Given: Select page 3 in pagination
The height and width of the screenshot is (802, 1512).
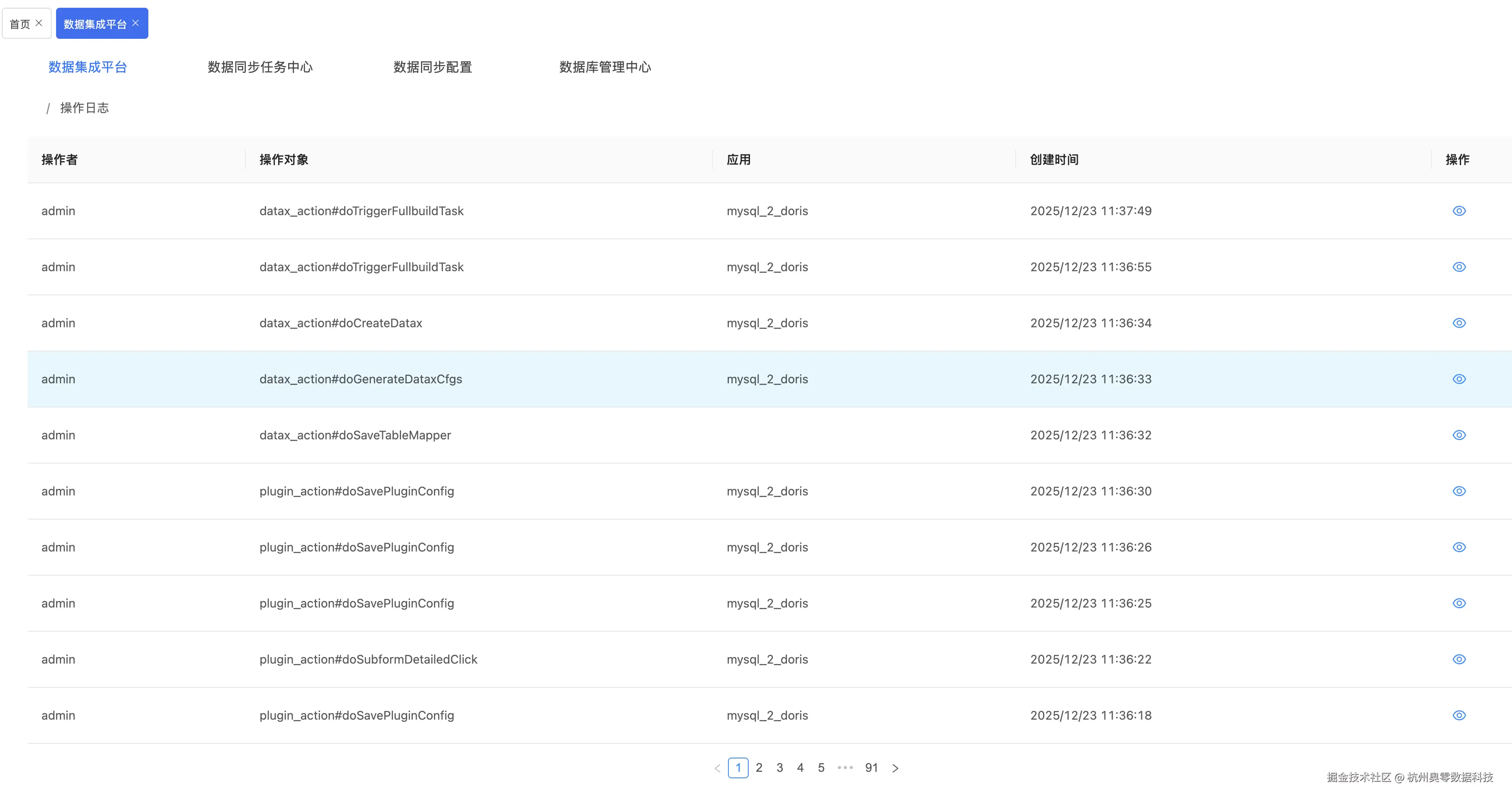Looking at the screenshot, I should pos(779,768).
